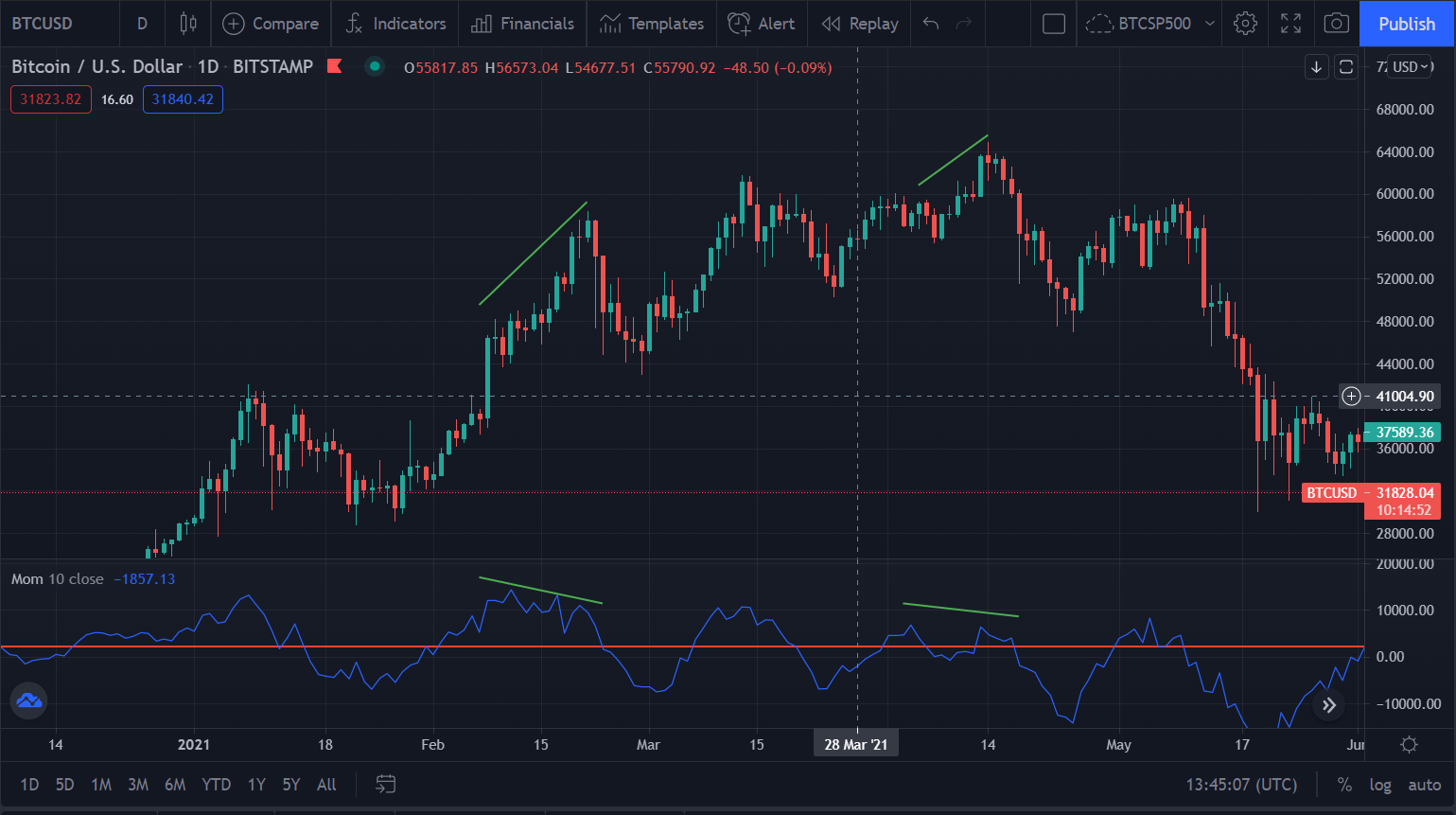Start bar Replay mode
The image size is (1456, 815).
tap(860, 24)
